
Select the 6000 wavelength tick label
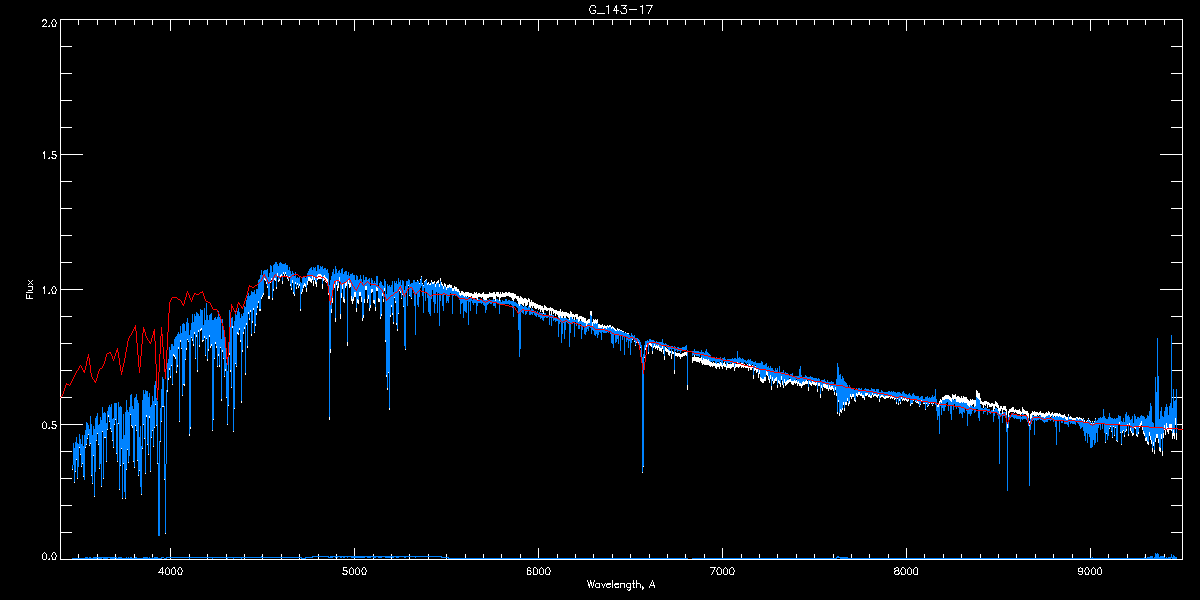(538, 571)
